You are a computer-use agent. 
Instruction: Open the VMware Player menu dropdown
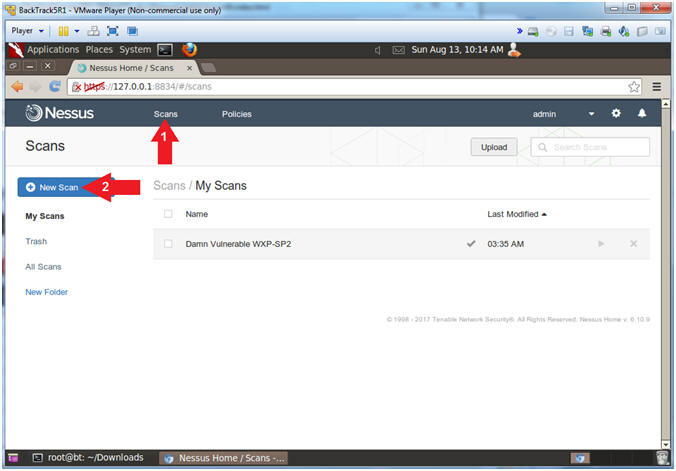click(x=28, y=30)
